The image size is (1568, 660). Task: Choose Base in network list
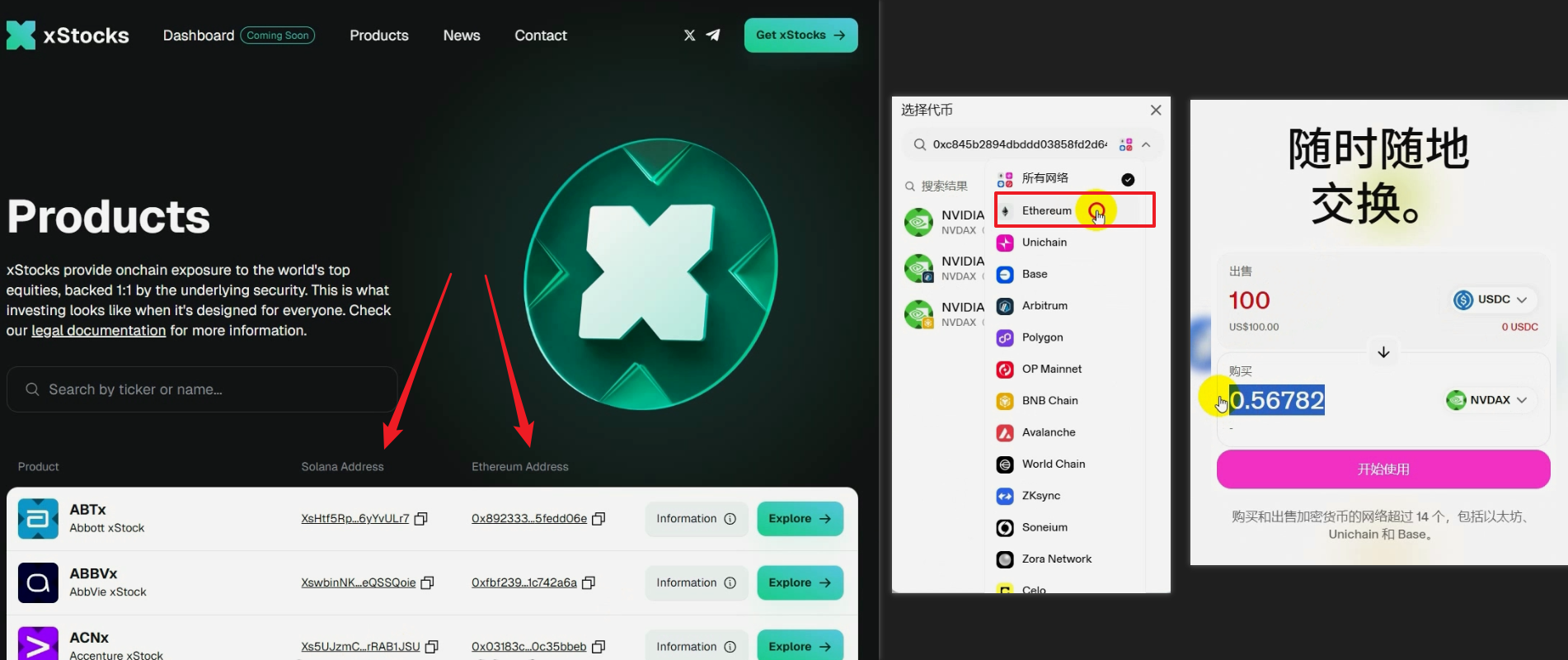[x=1067, y=275]
